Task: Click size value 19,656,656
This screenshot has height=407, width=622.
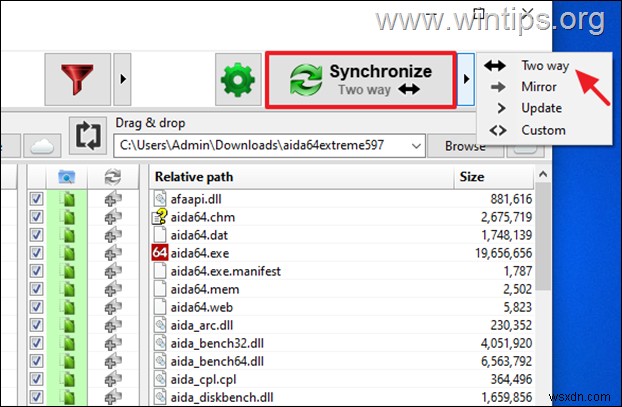Action: click(x=503, y=253)
